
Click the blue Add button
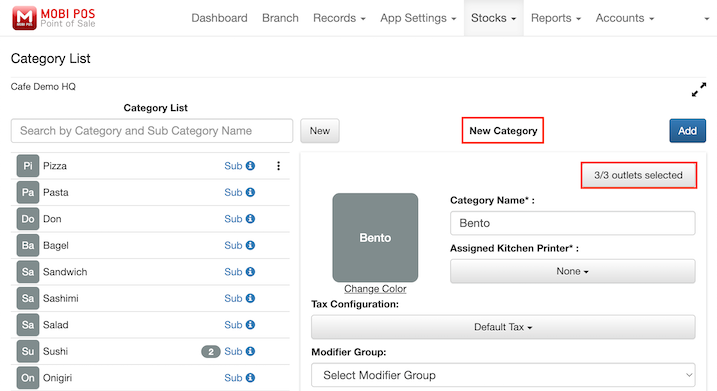[687, 131]
